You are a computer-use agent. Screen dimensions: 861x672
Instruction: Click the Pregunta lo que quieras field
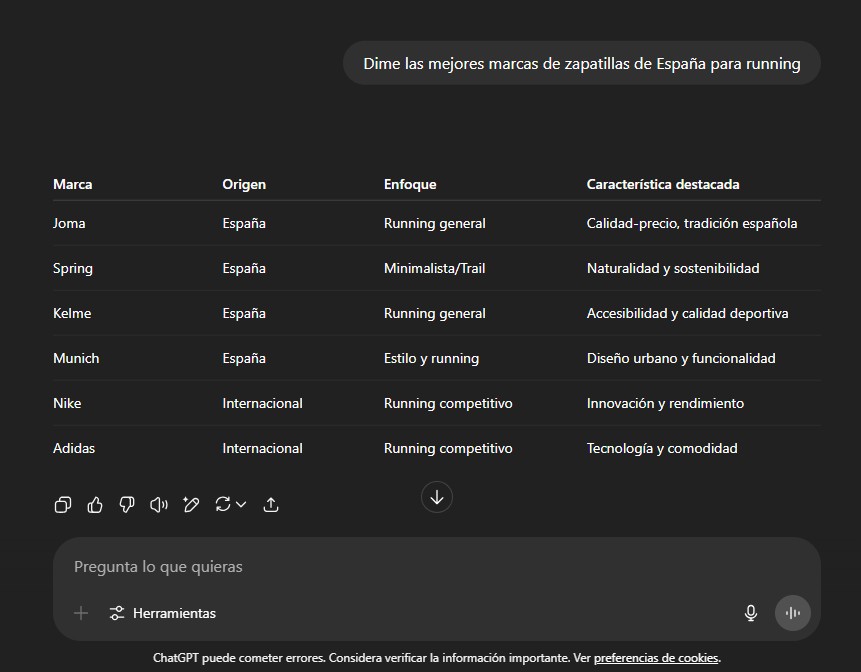300,566
